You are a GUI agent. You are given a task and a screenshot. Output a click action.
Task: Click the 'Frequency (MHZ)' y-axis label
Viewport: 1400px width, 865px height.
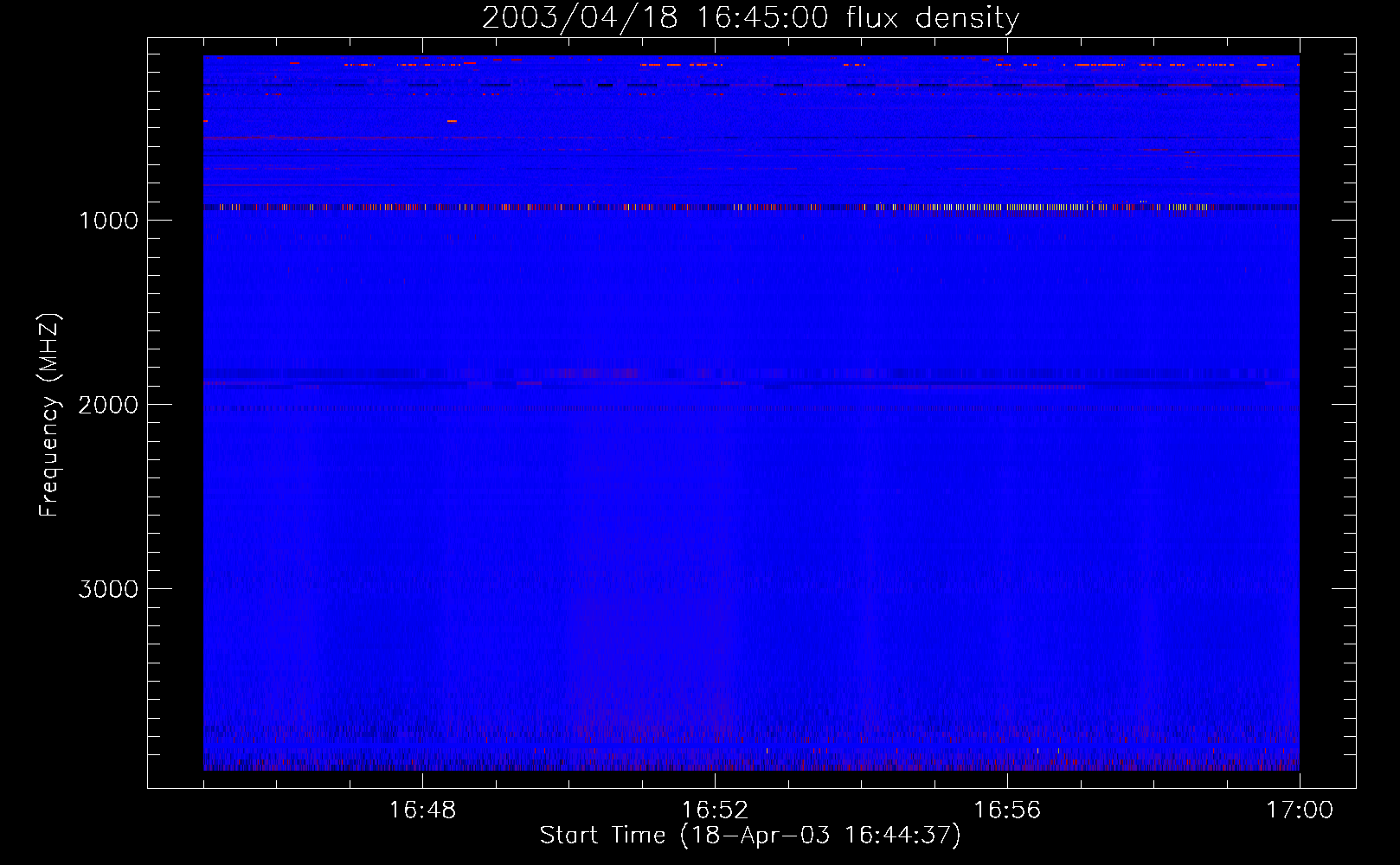click(49, 415)
